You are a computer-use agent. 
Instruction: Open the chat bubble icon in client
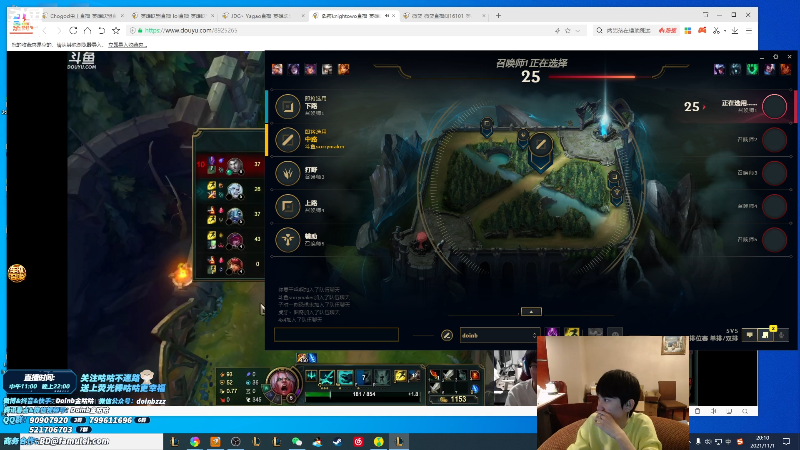(x=749, y=335)
